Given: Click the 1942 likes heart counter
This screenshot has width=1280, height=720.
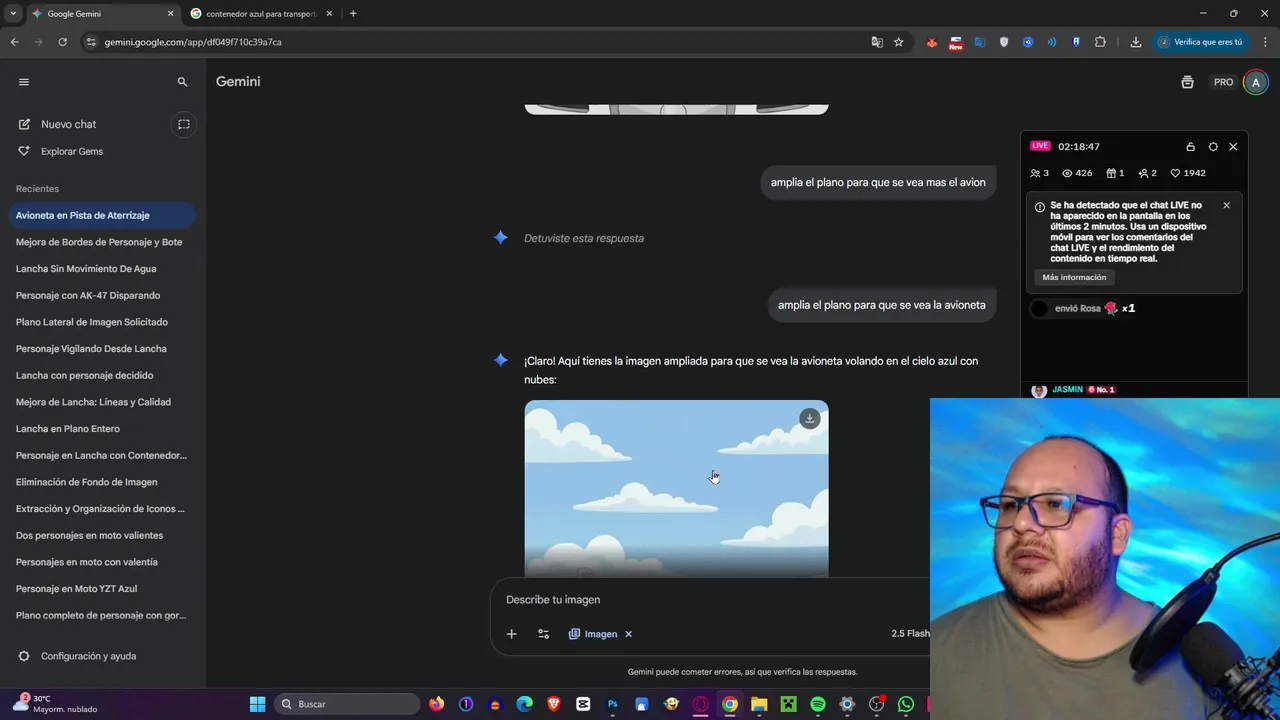Looking at the screenshot, I should [1188, 173].
